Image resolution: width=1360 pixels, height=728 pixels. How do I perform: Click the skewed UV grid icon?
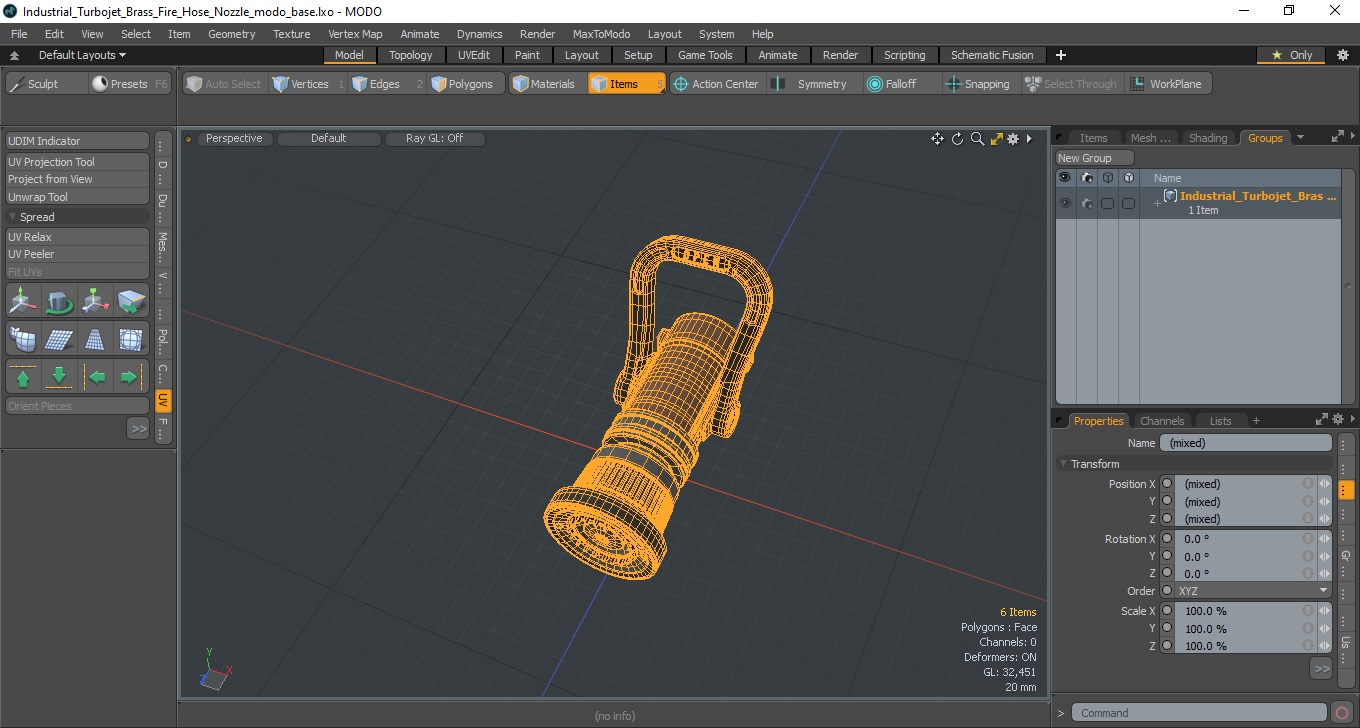pyautogui.click(x=59, y=339)
